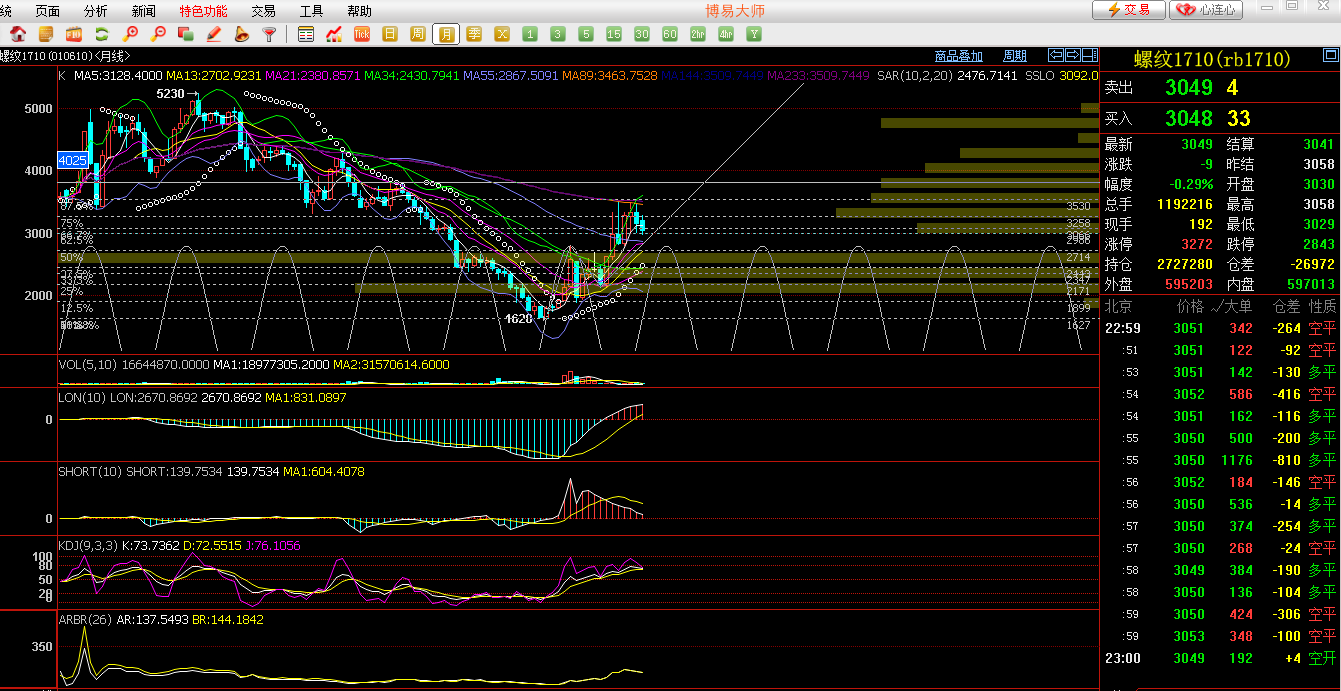
Task: Click the F10 information icon
Action: pos(73,34)
